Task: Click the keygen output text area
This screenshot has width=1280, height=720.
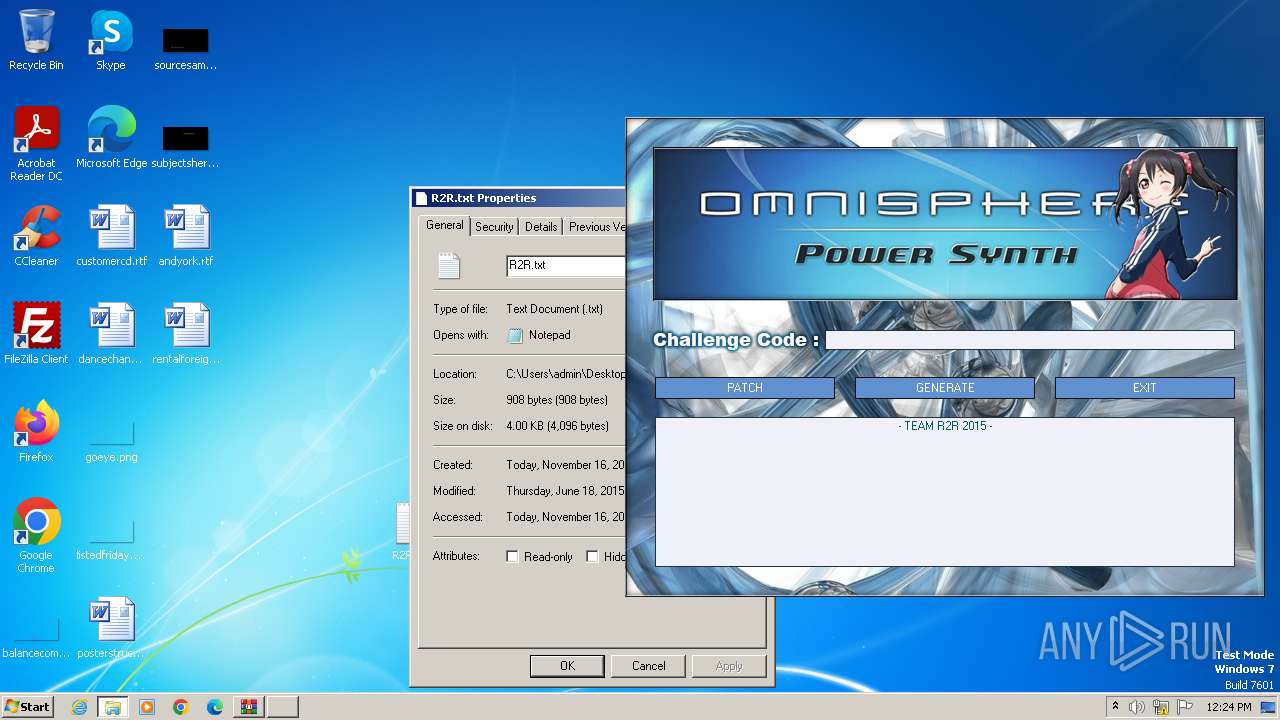Action: (x=945, y=492)
